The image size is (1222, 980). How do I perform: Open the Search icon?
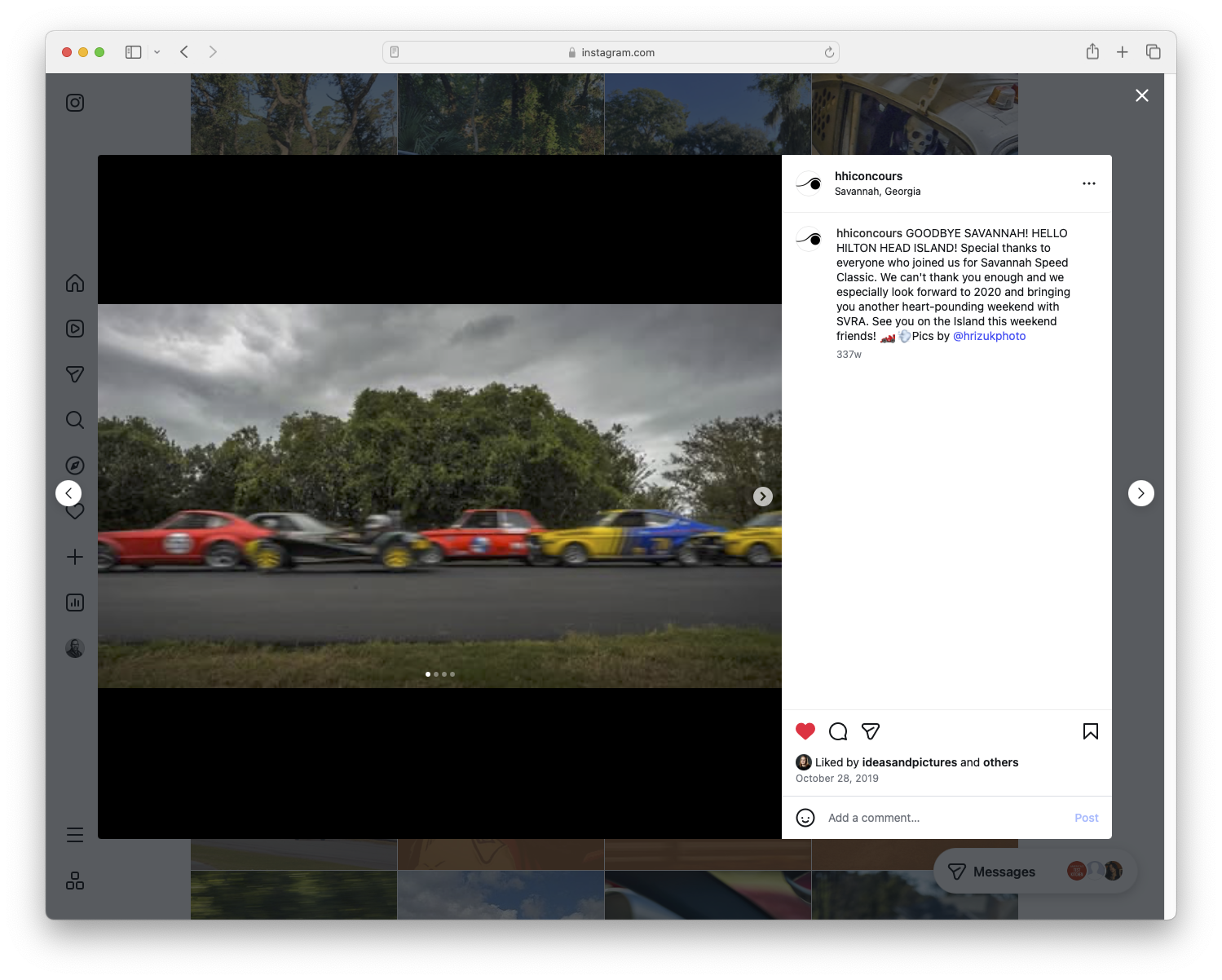(74, 420)
